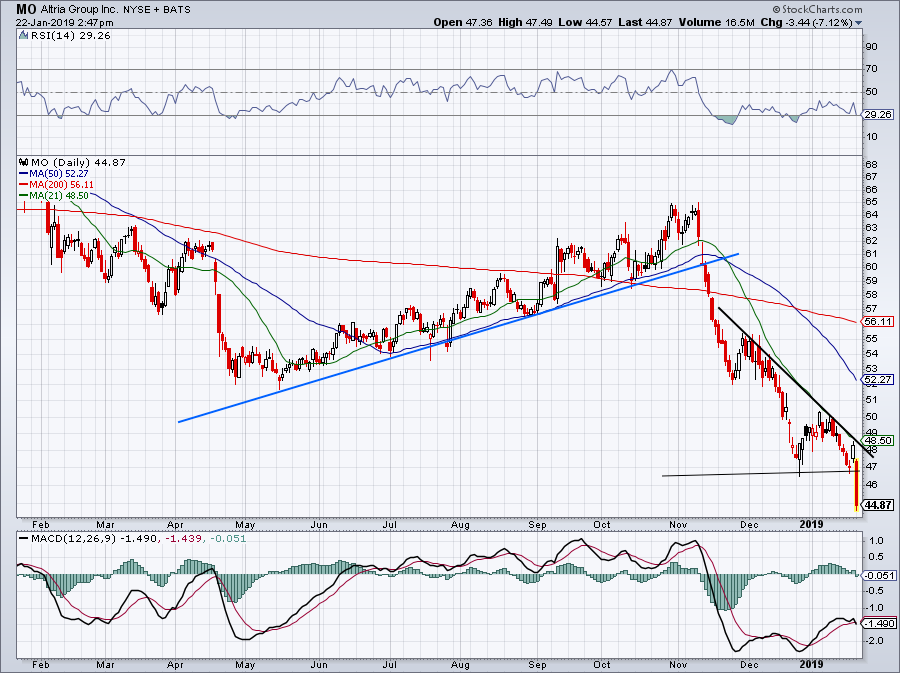900x673 pixels.
Task: Click the 29.26 RSI value tag on right axis
Action: [x=878, y=115]
